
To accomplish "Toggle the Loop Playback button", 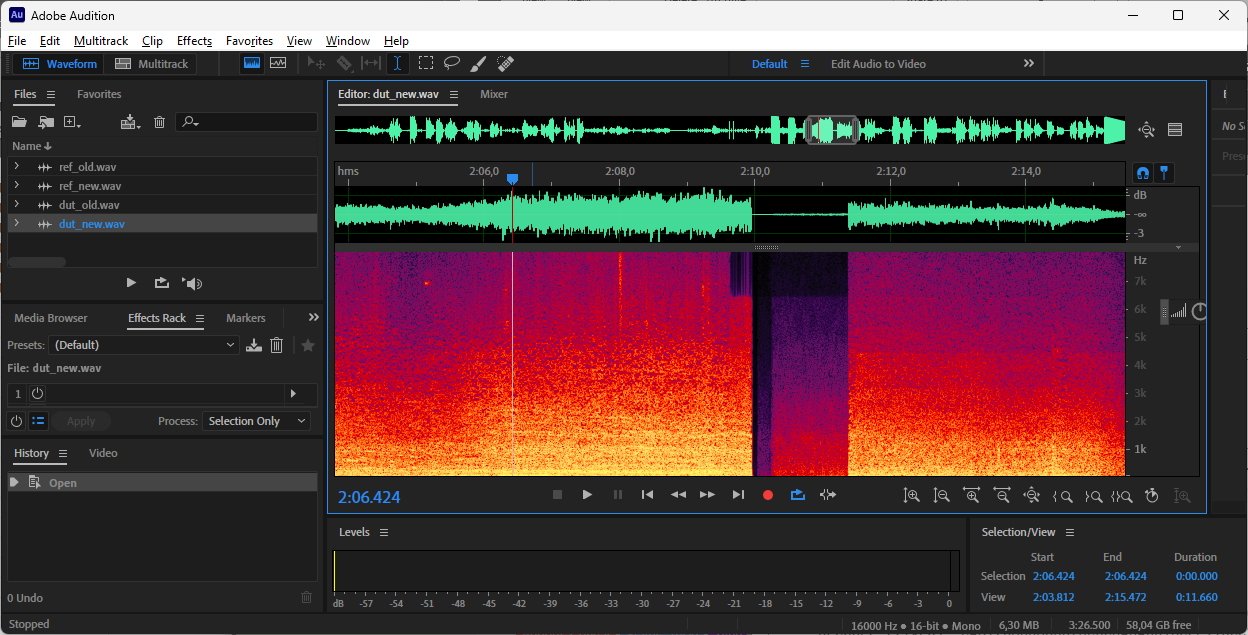I will 797,495.
